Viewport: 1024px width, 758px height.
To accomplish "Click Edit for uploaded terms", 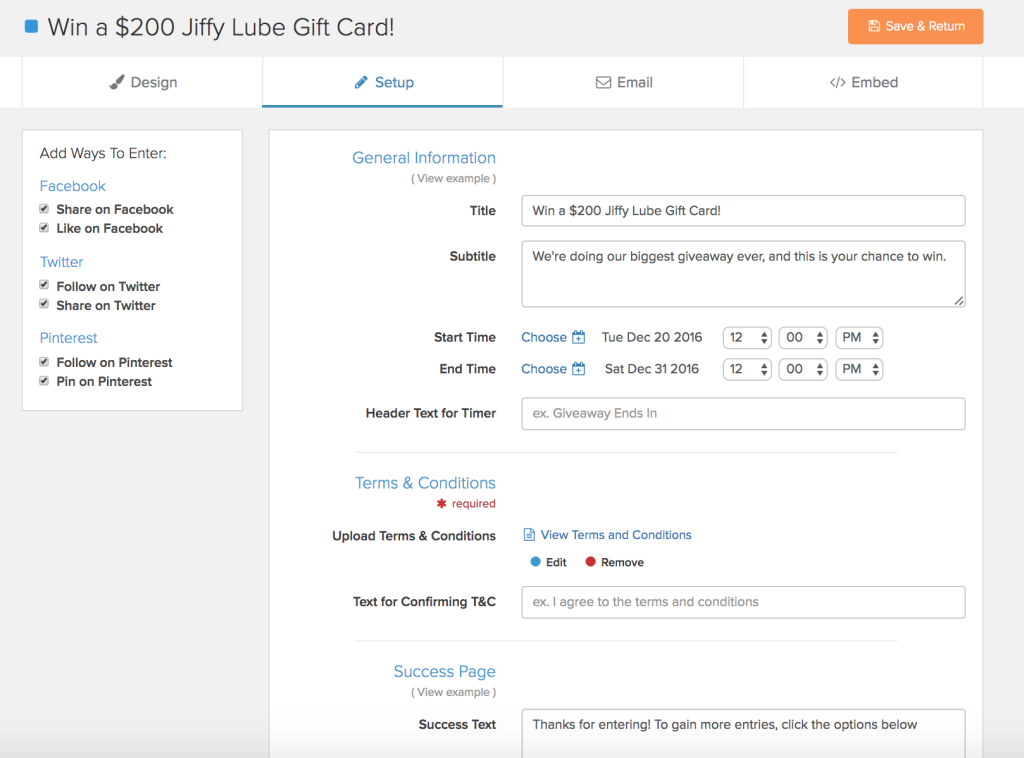I will point(556,562).
